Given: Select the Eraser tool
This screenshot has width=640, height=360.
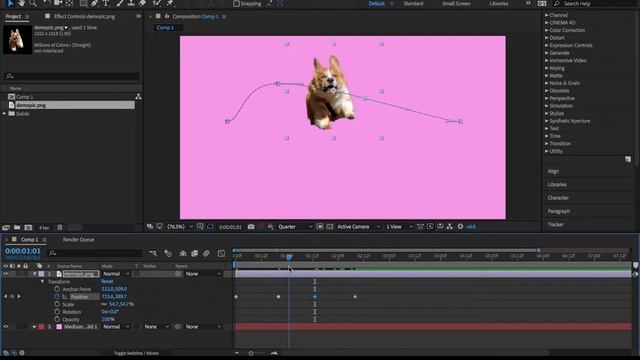Looking at the screenshot, I should tap(142, 3).
